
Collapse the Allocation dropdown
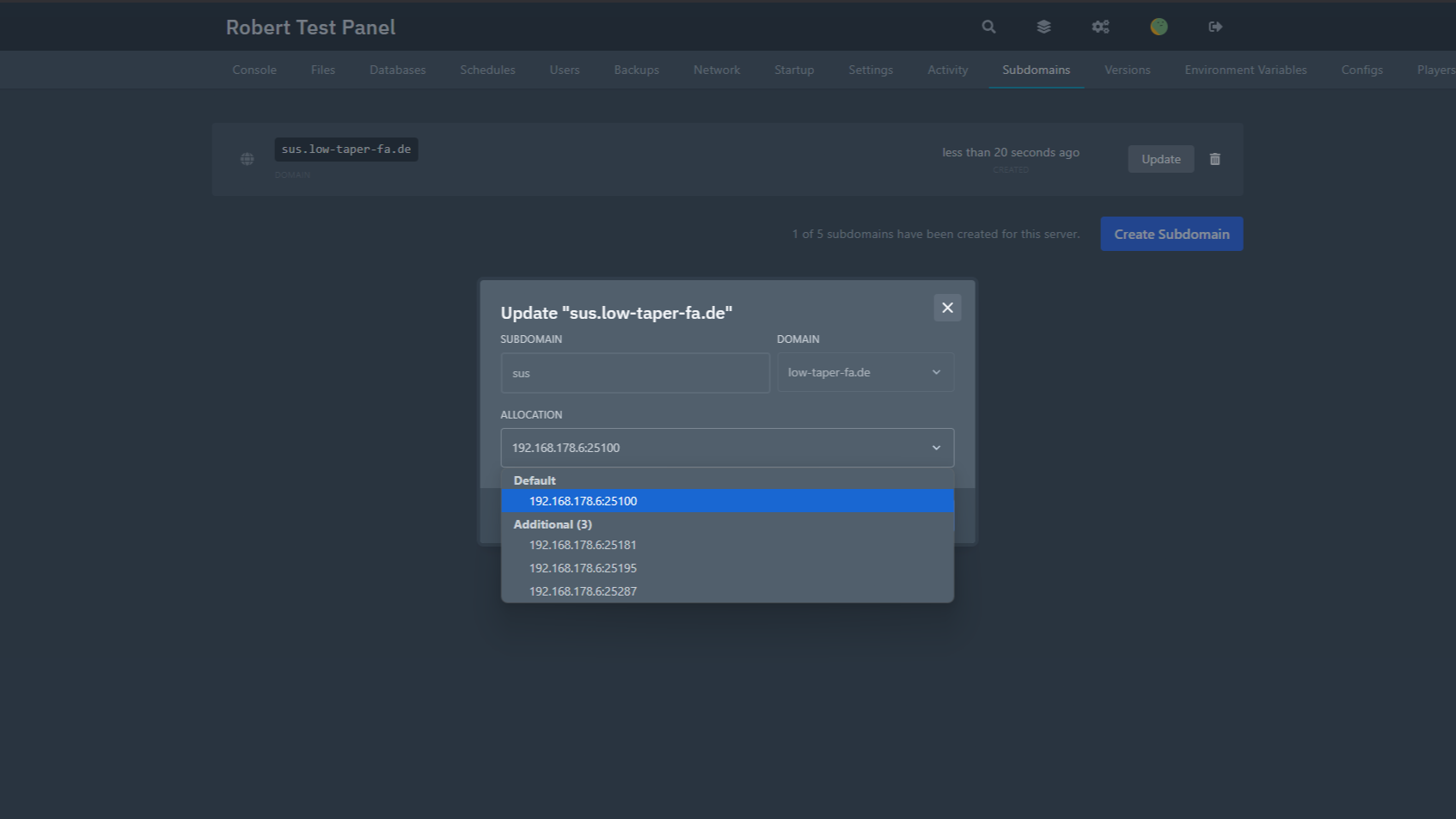pos(727,448)
